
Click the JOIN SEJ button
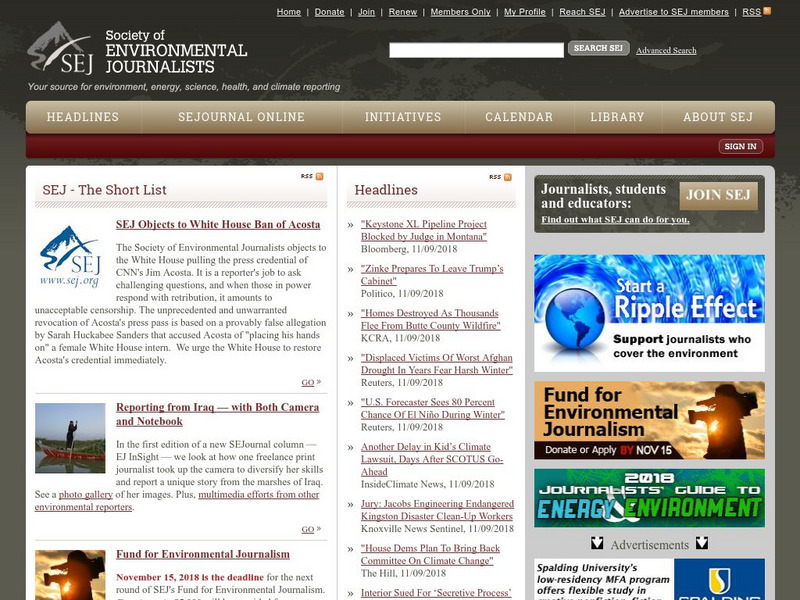tap(718, 195)
